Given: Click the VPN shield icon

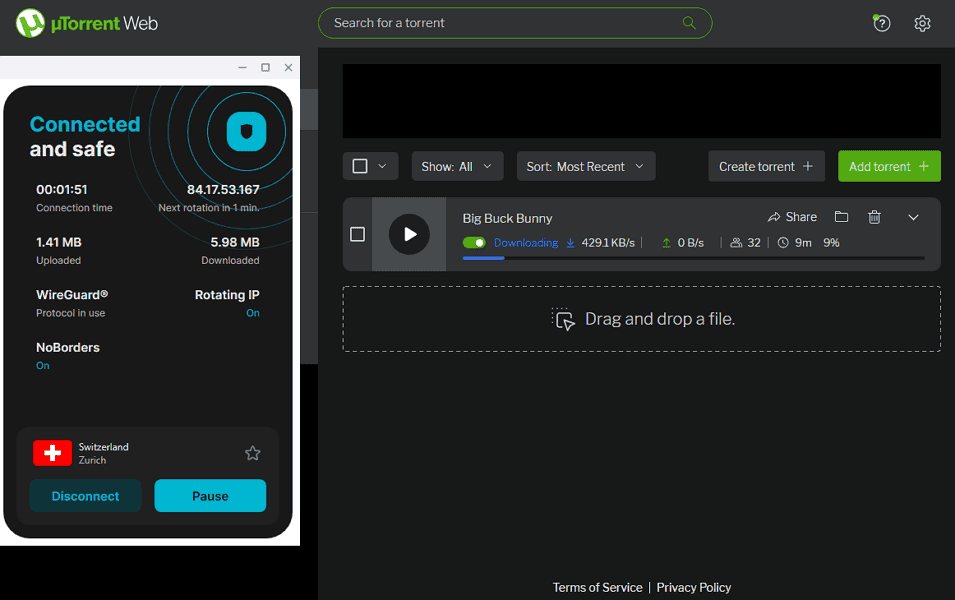Looking at the screenshot, I should (x=246, y=131).
